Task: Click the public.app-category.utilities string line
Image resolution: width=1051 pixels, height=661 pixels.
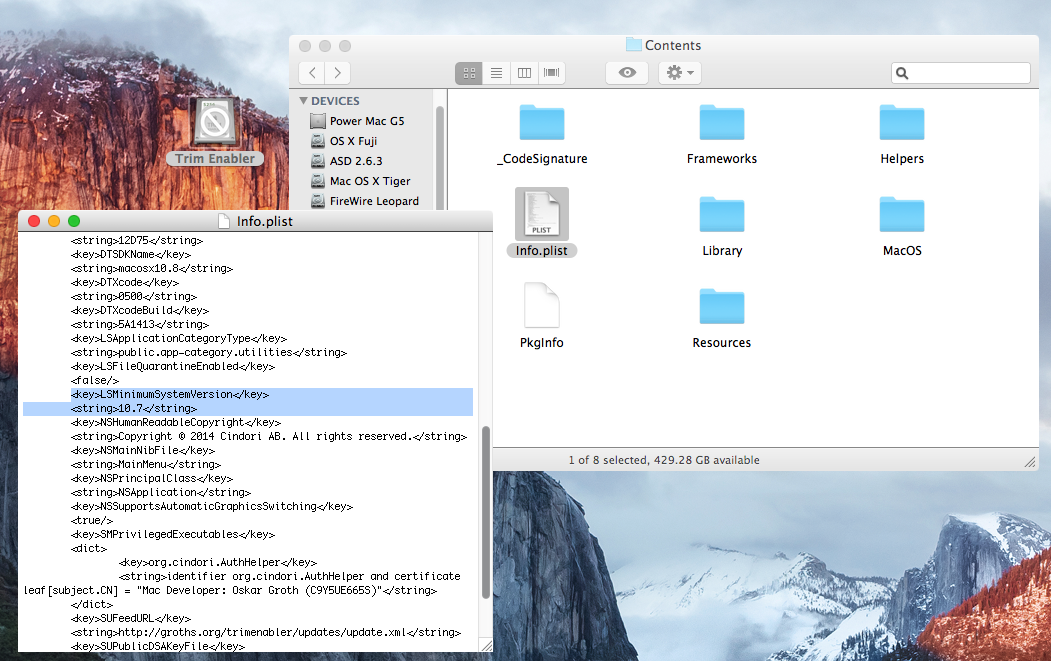Action: 208,353
